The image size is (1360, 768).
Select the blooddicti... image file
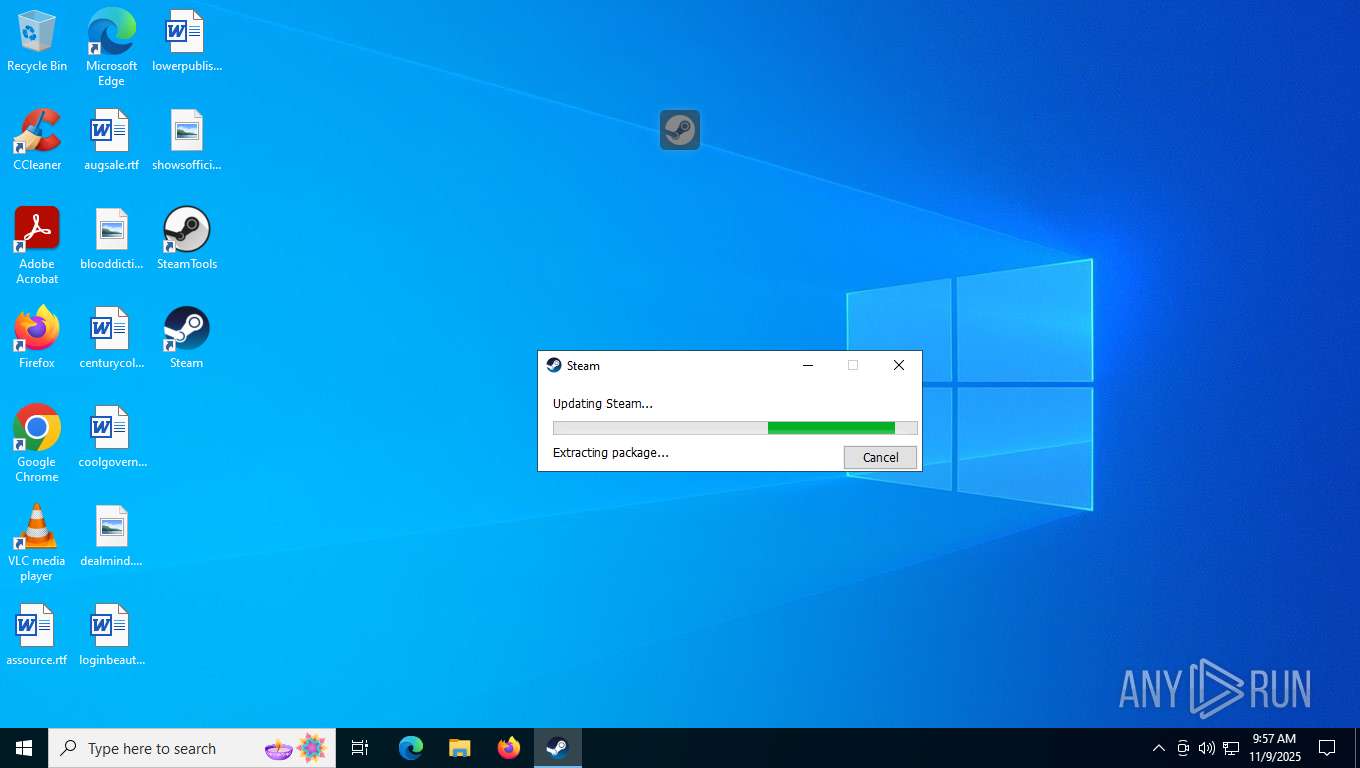tap(111, 239)
